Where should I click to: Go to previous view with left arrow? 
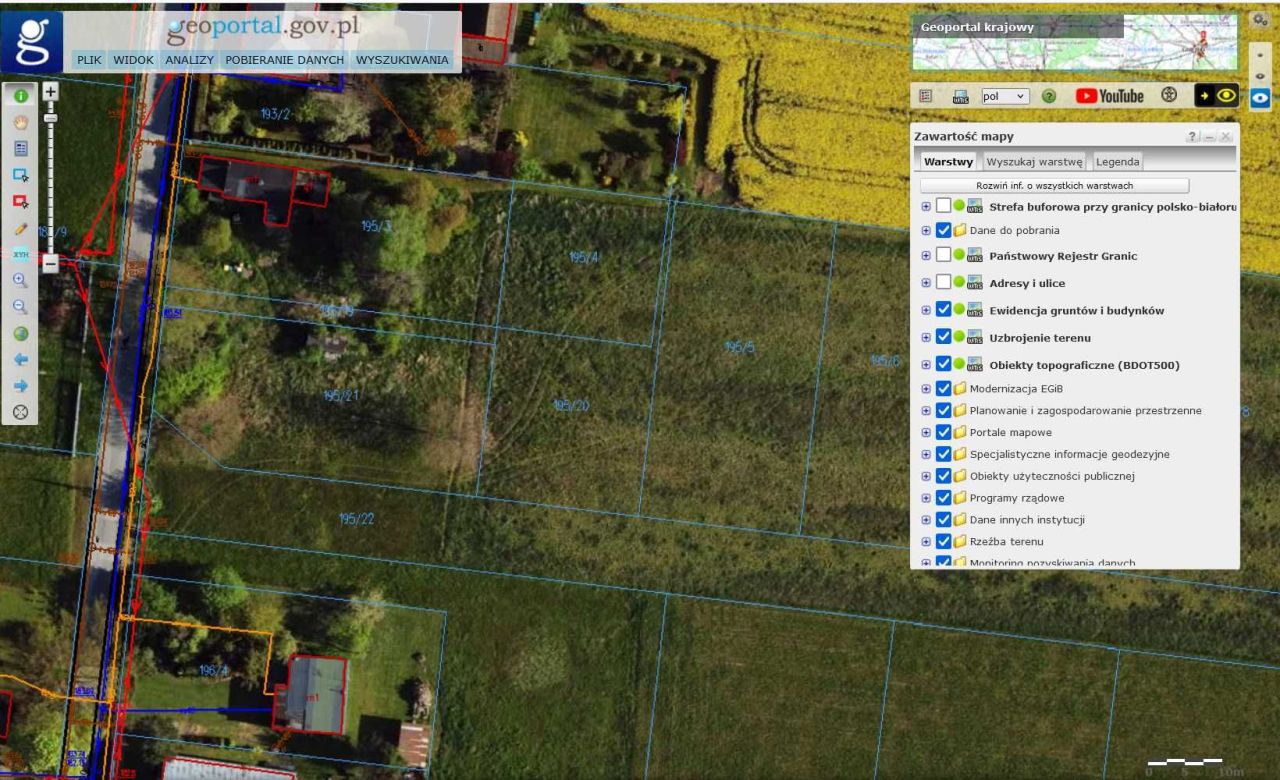coord(20,360)
